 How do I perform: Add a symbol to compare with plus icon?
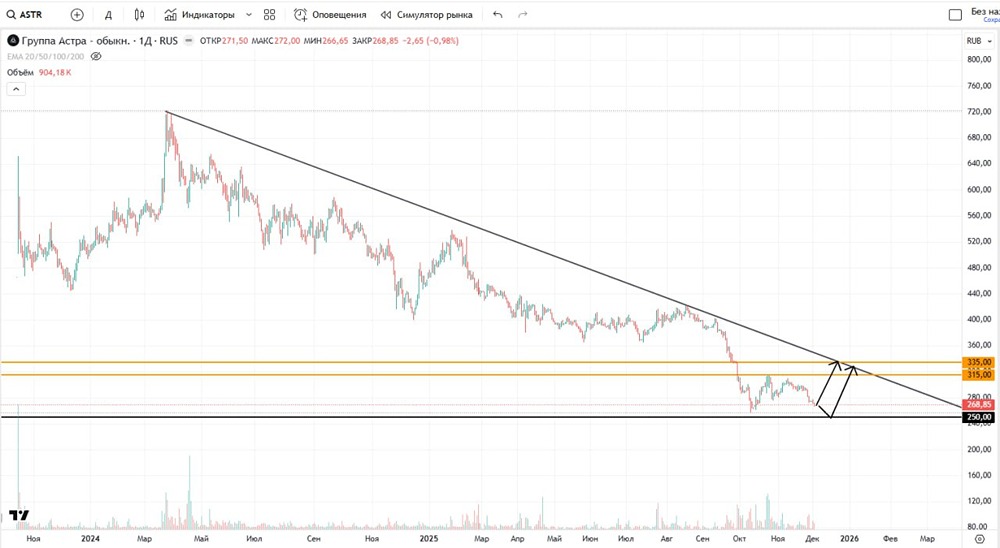(77, 15)
